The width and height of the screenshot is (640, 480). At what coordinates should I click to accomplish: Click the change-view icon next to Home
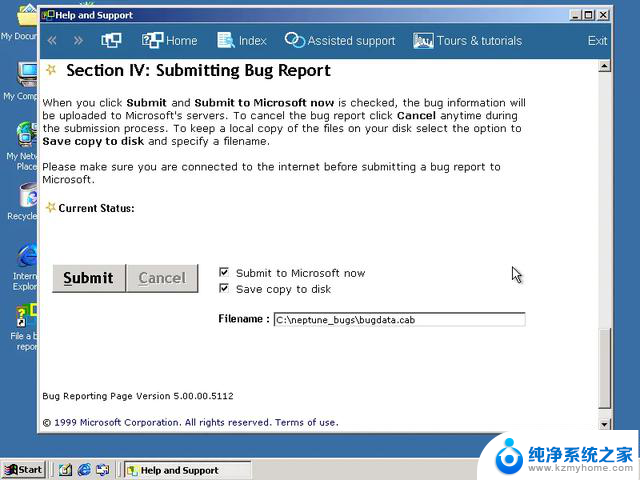(111, 40)
